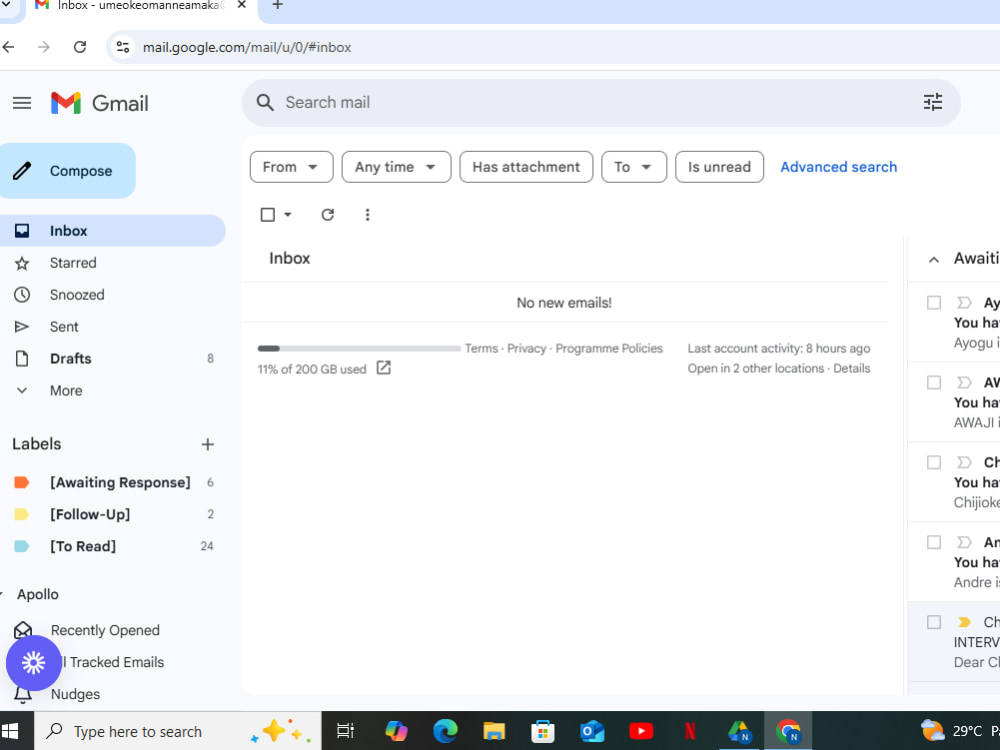
Task: Open Copilot from taskbar
Action: pyautogui.click(x=396, y=731)
